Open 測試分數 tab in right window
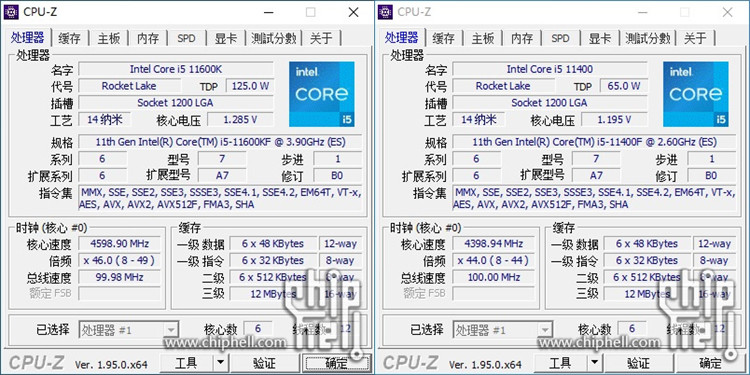 point(648,38)
